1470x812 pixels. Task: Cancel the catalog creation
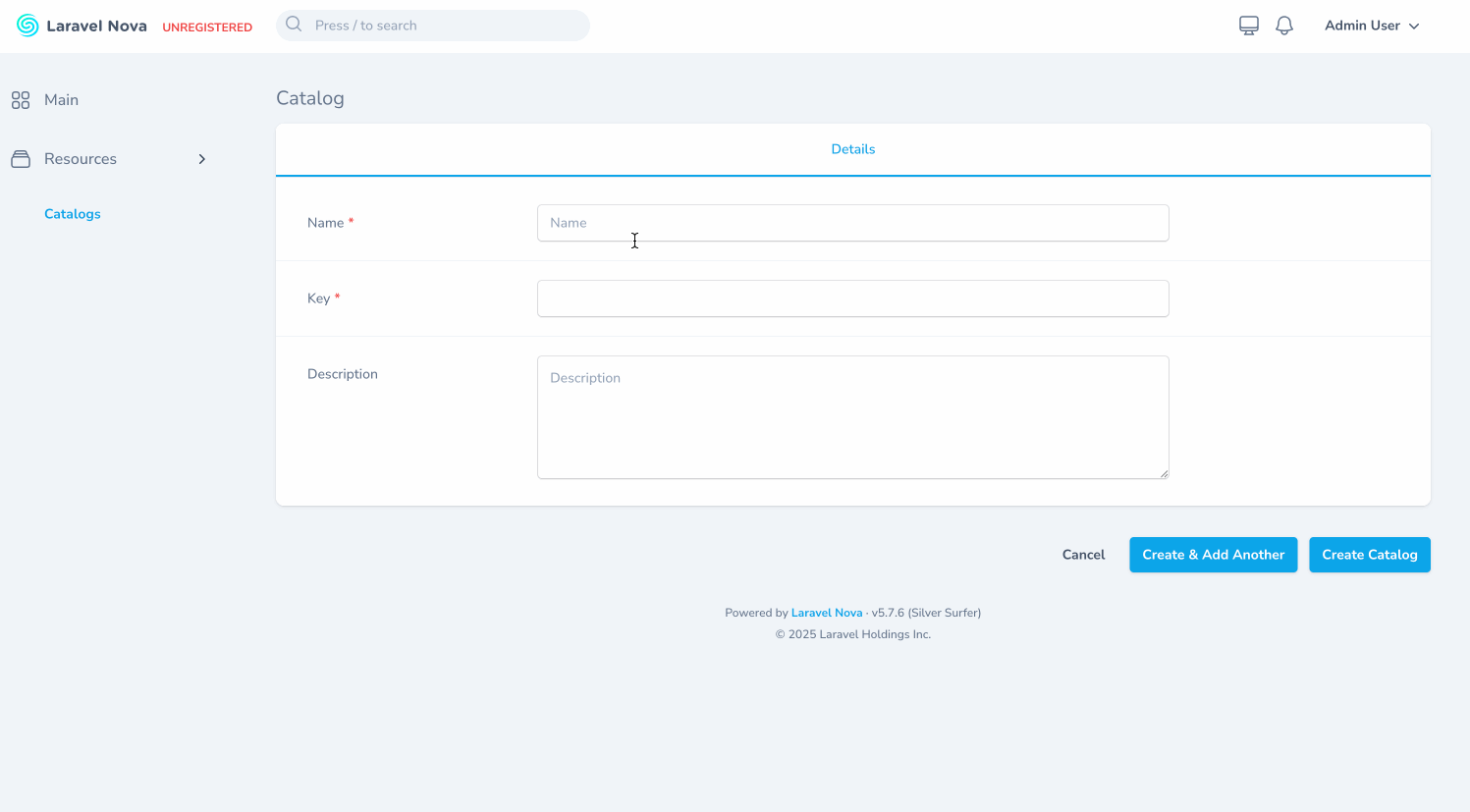1082,554
